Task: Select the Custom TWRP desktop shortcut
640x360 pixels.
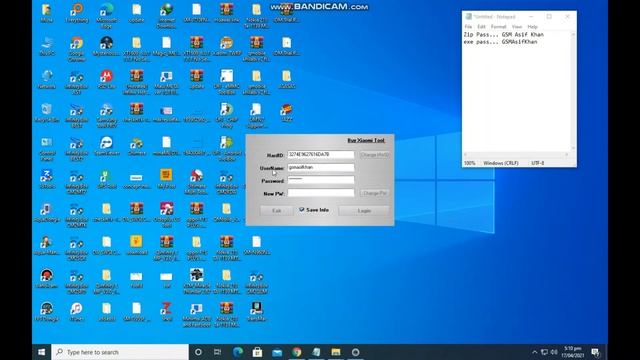Action: click(227, 46)
